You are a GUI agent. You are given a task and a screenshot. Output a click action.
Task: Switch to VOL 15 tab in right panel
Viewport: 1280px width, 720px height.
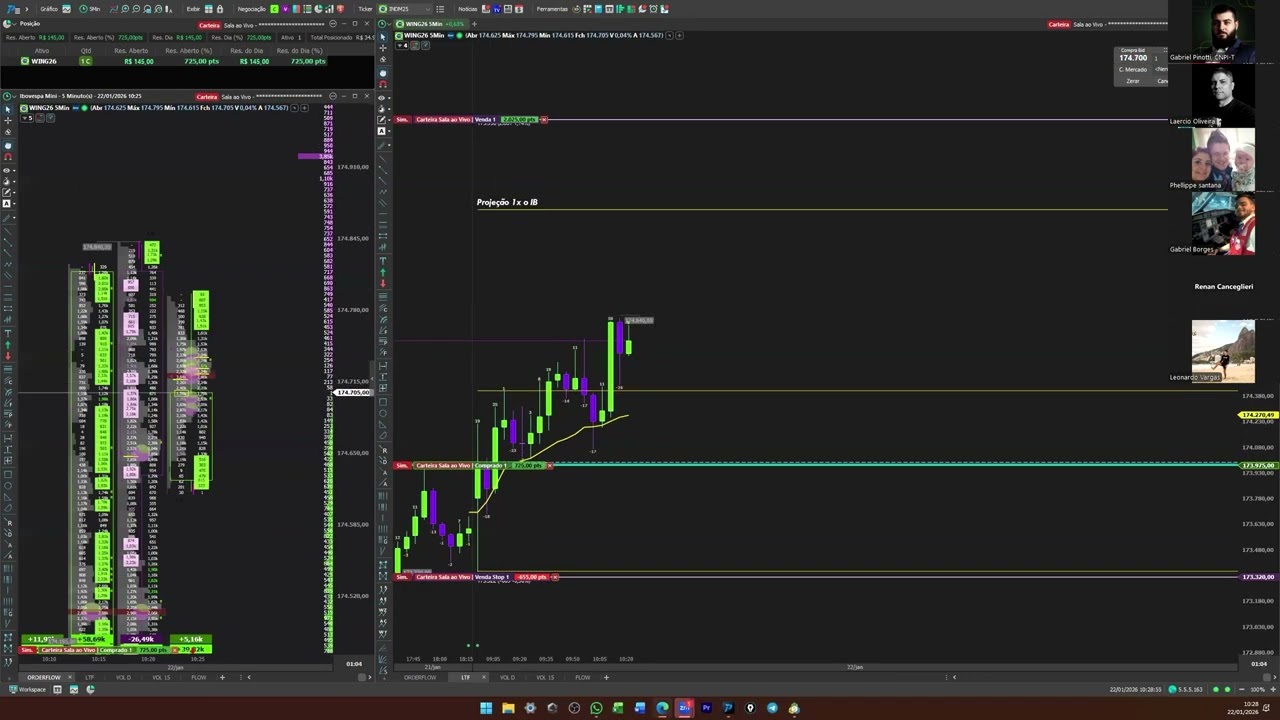(x=545, y=677)
